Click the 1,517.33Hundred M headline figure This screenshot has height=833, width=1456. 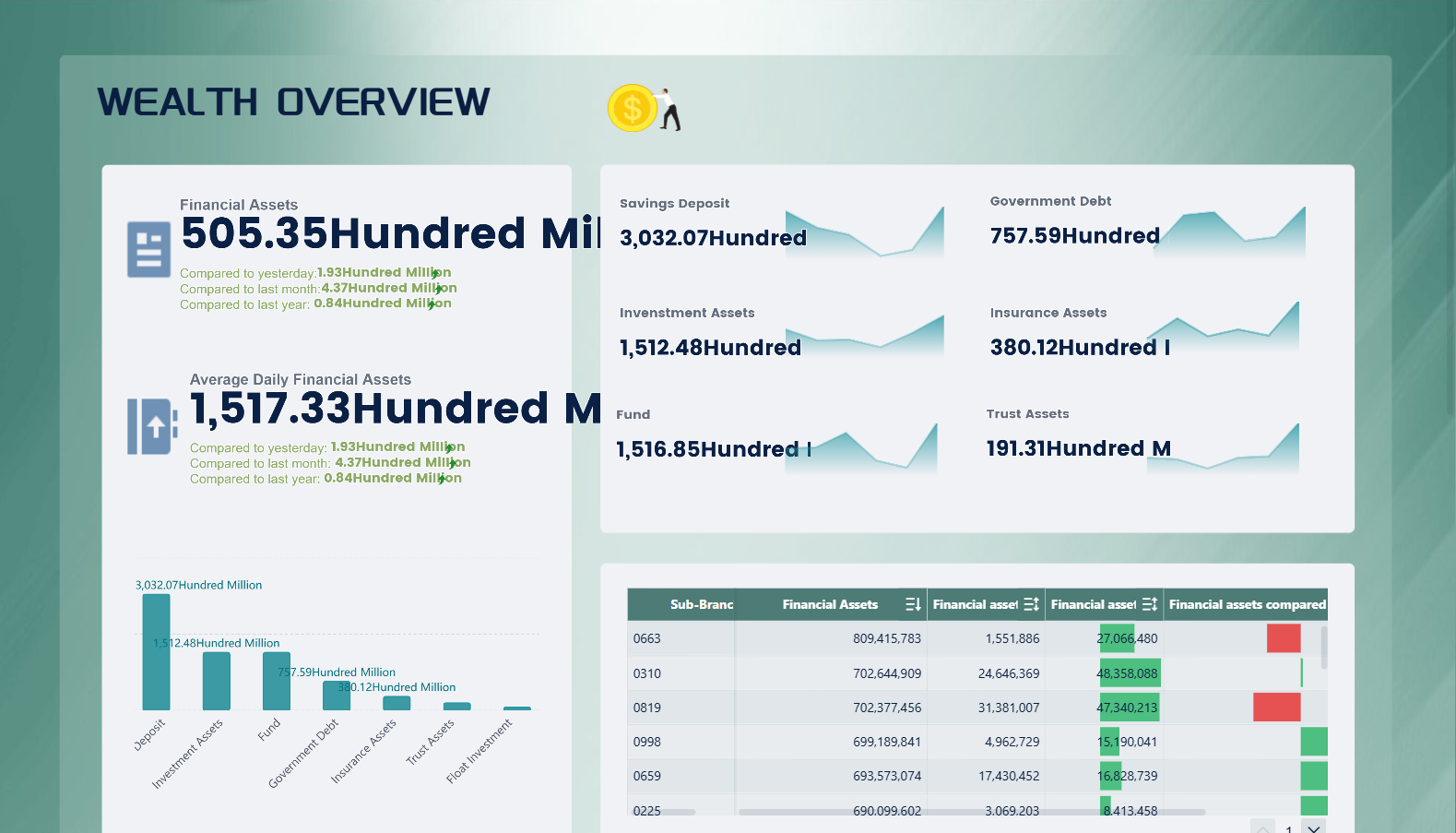[397, 409]
